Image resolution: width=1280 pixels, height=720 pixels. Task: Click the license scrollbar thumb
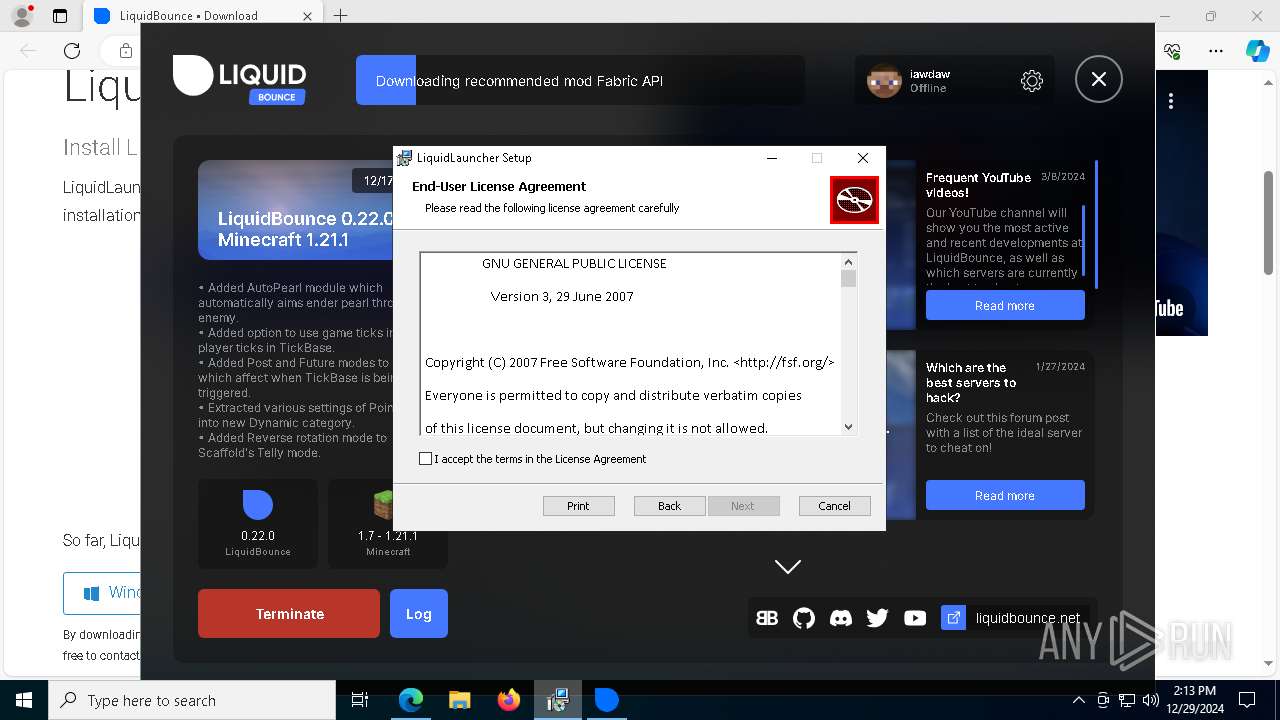click(848, 278)
